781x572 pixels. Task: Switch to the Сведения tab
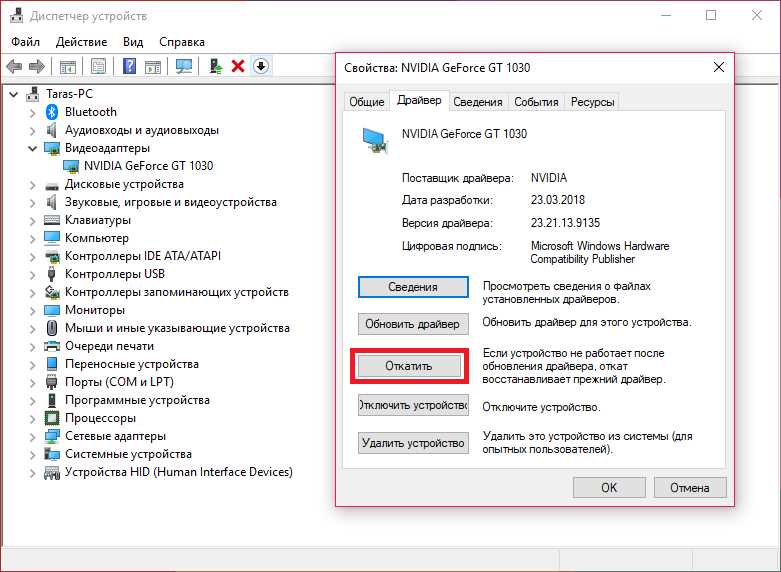[478, 102]
